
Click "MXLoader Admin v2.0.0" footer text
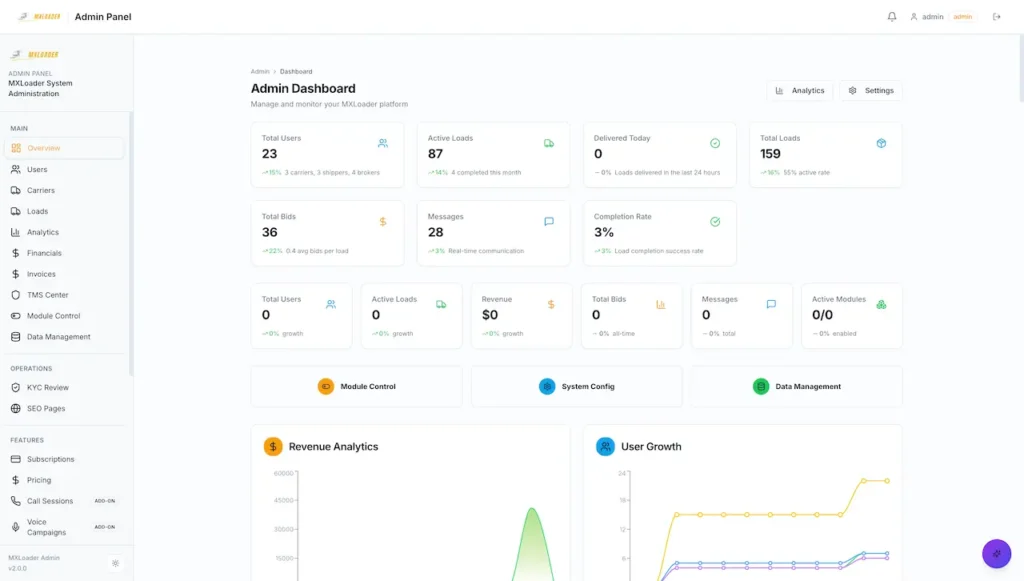(34, 563)
